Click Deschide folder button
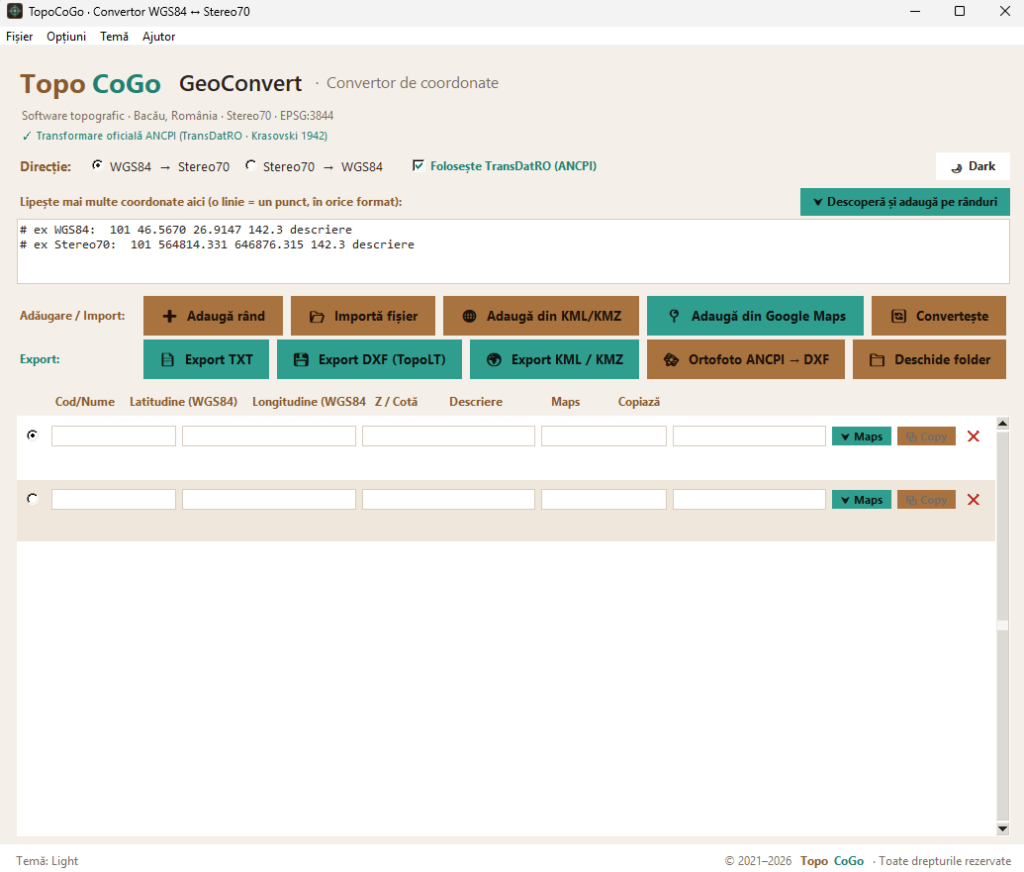Image resolution: width=1024 pixels, height=872 pixels. pos(929,359)
